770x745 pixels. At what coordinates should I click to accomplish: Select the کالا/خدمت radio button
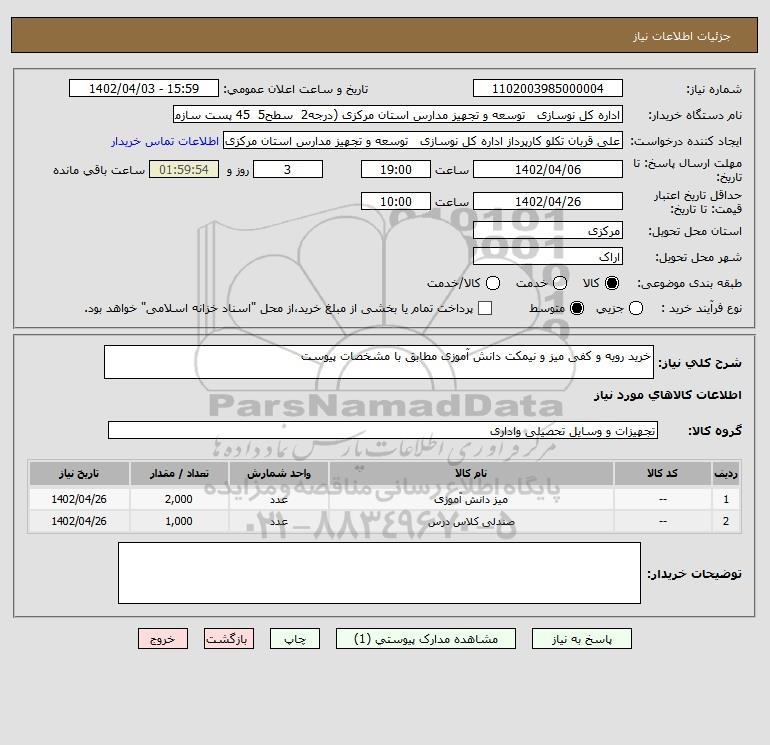pyautogui.click(x=493, y=283)
